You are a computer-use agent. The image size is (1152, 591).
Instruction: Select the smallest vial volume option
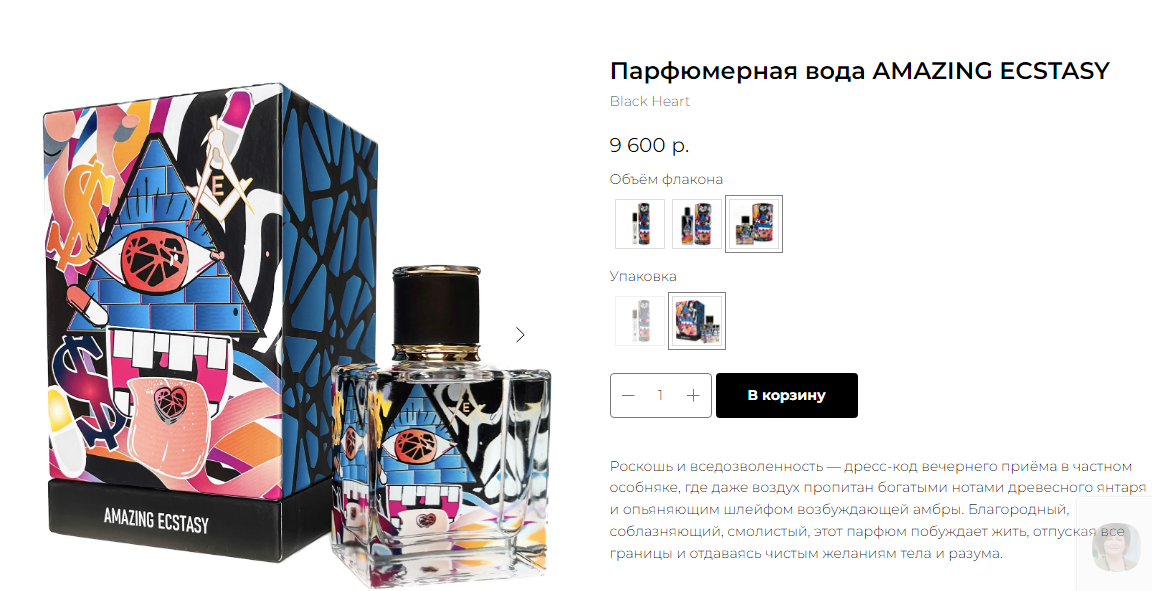pos(640,223)
